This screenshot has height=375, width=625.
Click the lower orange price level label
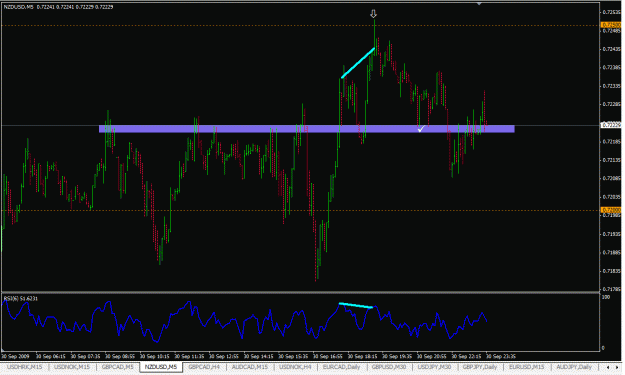pyautogui.click(x=611, y=210)
